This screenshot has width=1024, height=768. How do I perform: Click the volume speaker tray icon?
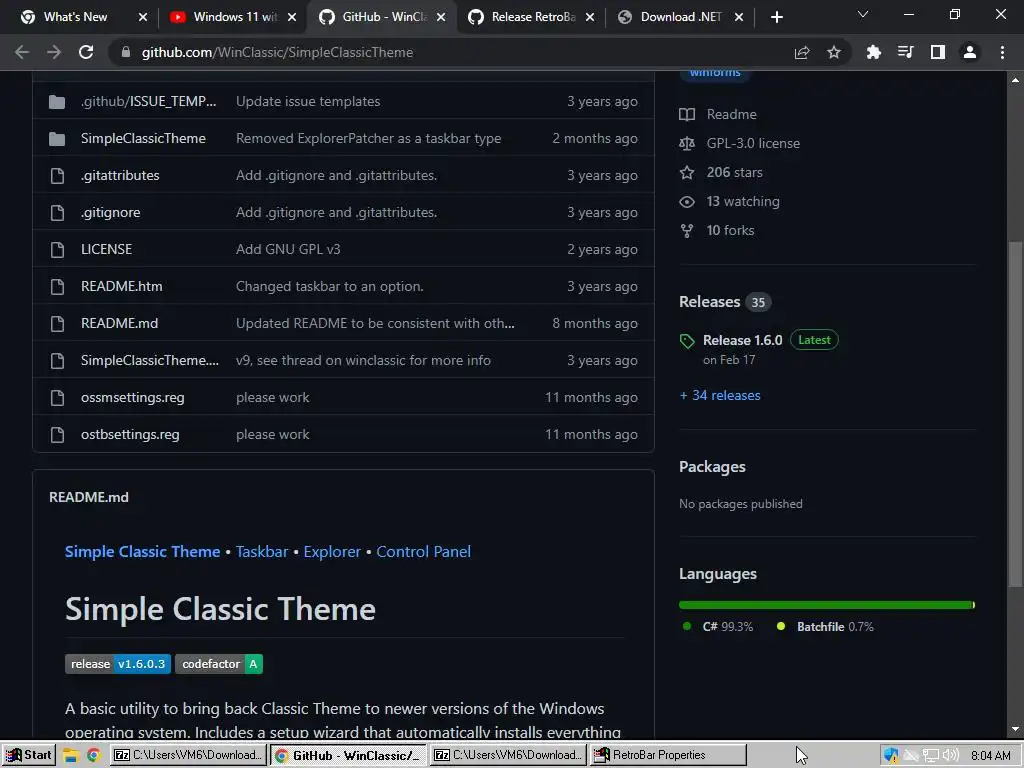[951, 756]
